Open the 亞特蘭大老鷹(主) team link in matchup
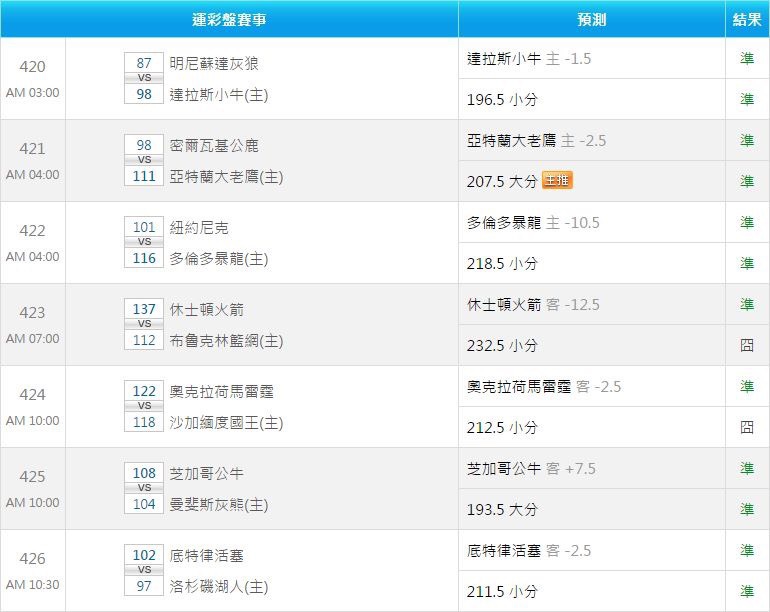Image resolution: width=770 pixels, height=612 pixels. point(226,177)
